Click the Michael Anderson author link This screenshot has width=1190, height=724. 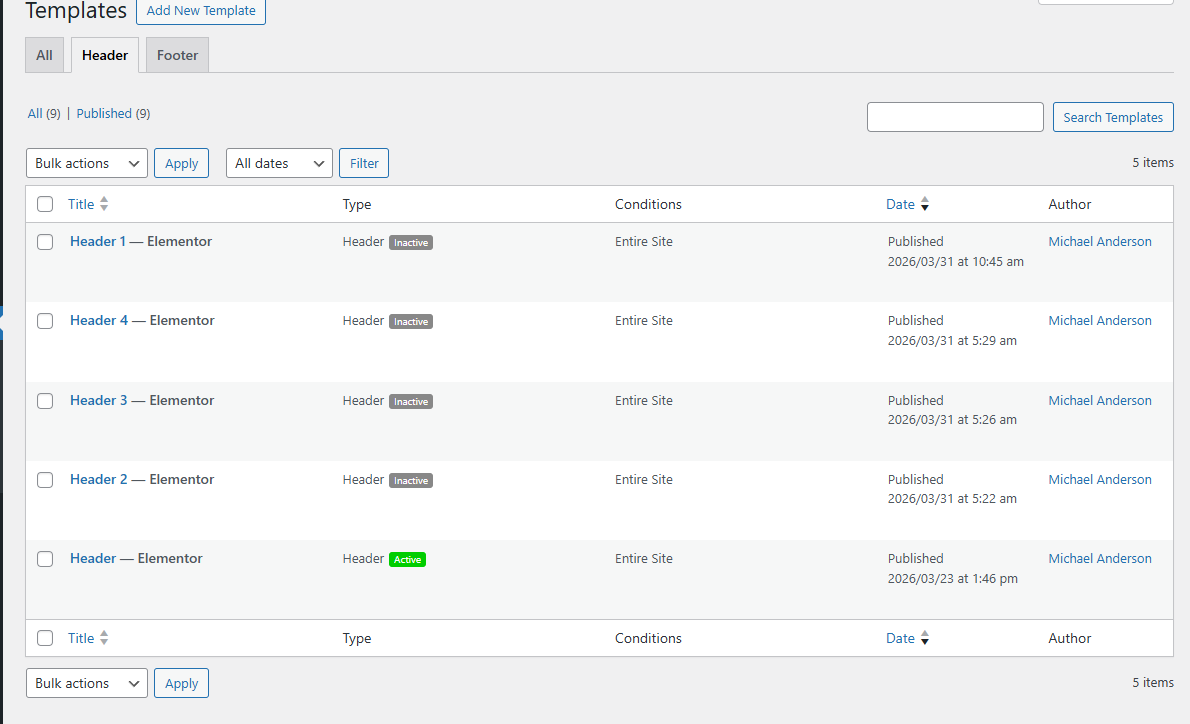[x=1099, y=241]
